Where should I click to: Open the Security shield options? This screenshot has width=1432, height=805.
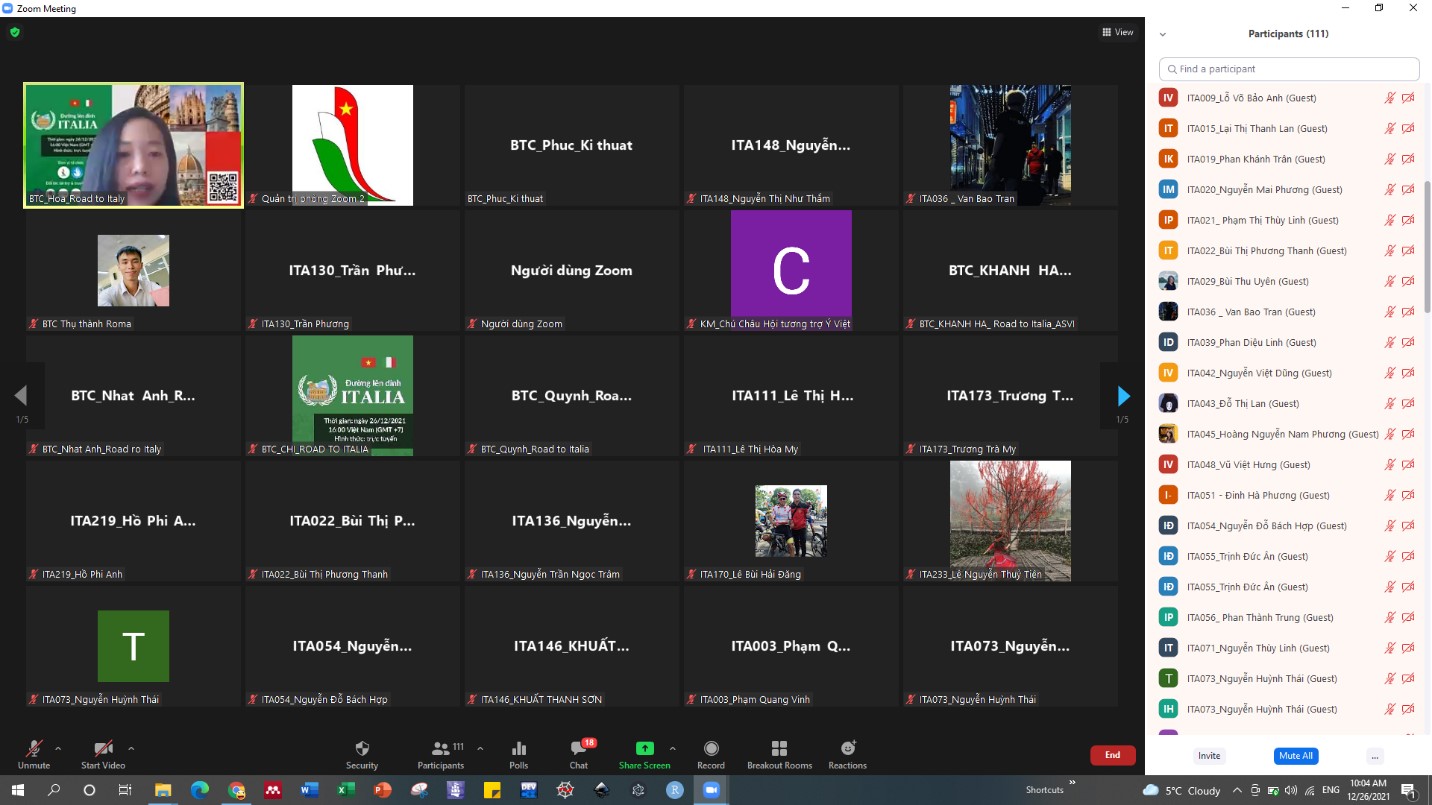coord(362,749)
